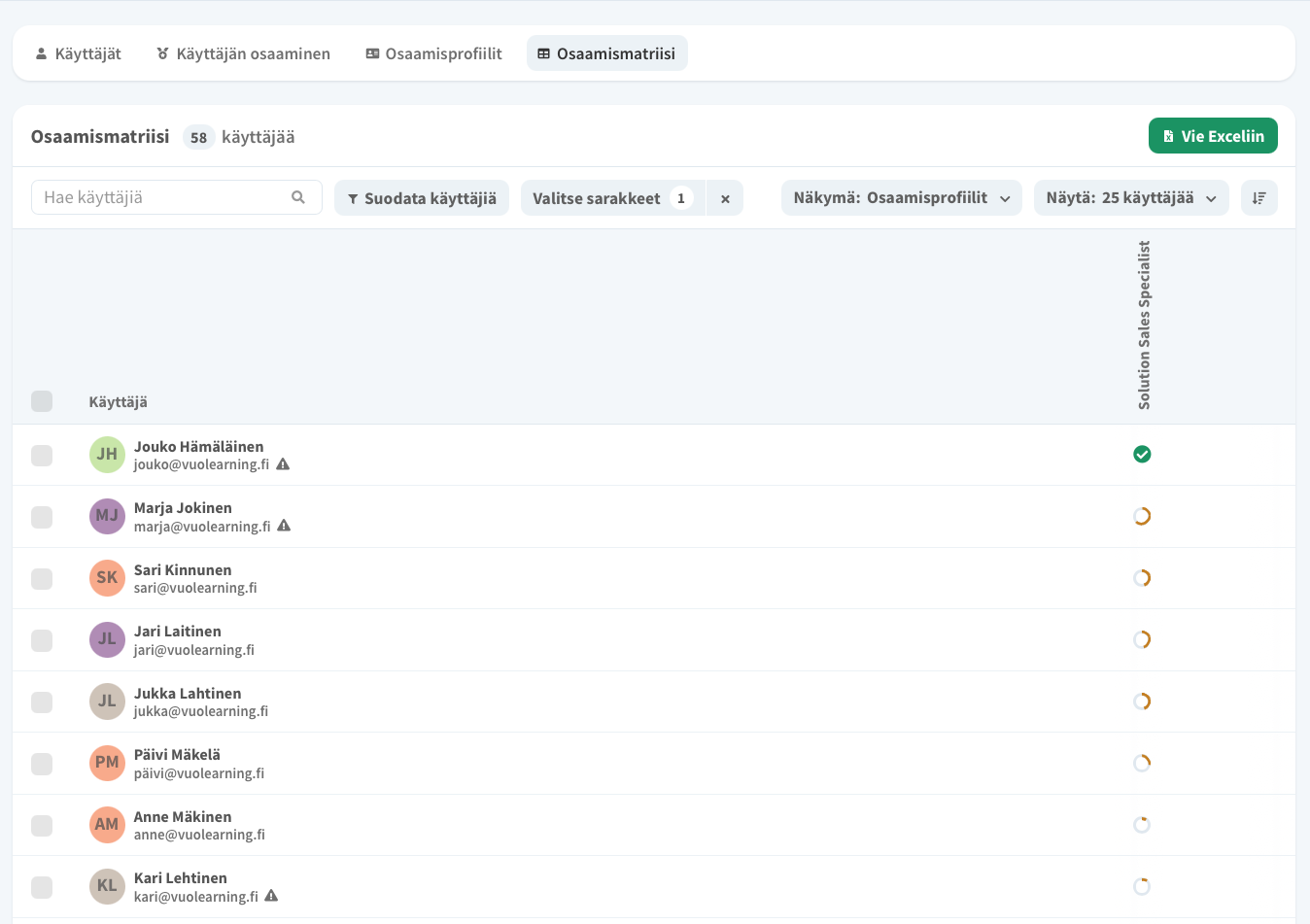Click Jouko Hämäläinen's green completed checkmark
This screenshot has height=924, width=1310.
coord(1142,454)
